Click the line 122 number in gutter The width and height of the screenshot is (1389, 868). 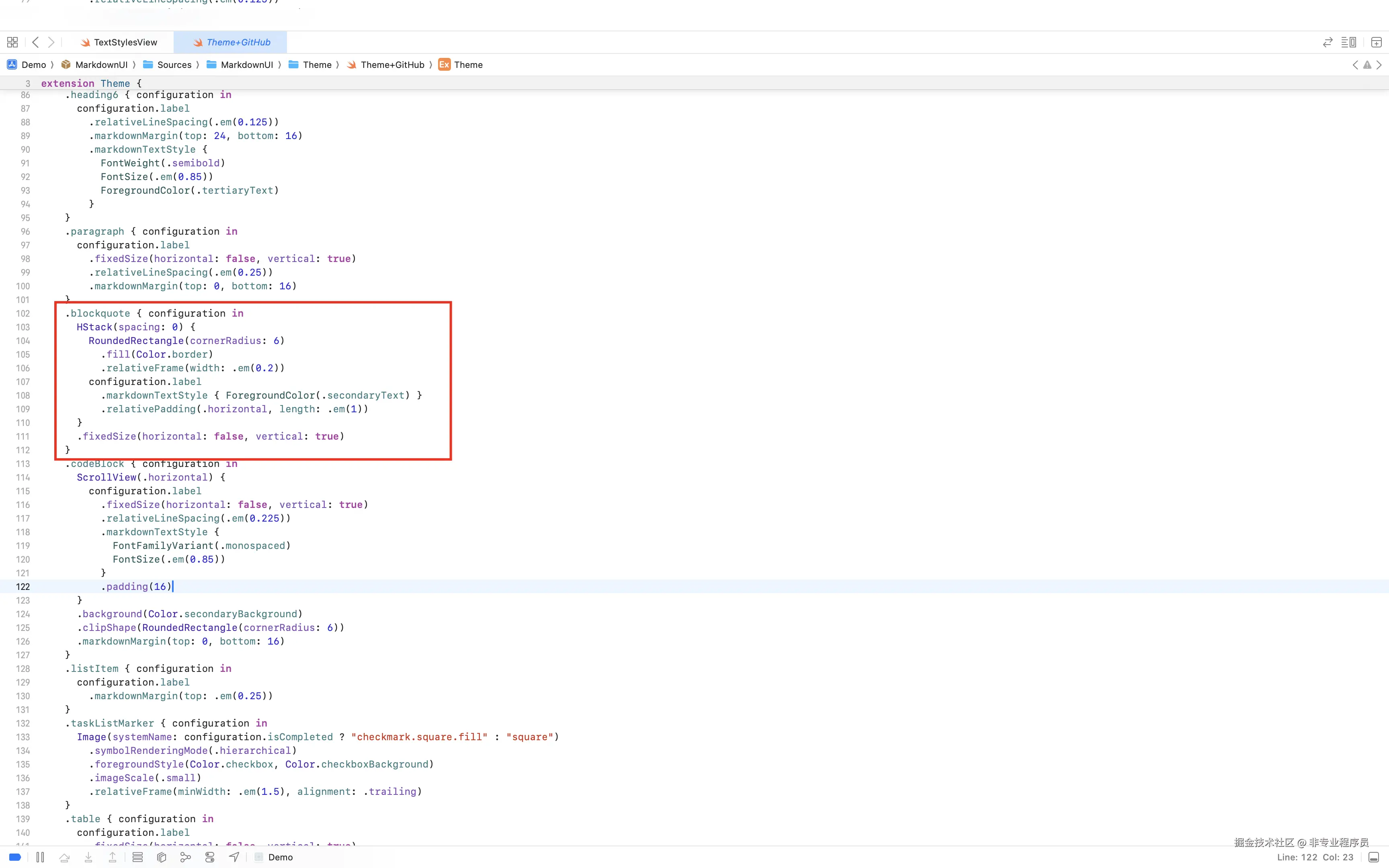coord(23,587)
